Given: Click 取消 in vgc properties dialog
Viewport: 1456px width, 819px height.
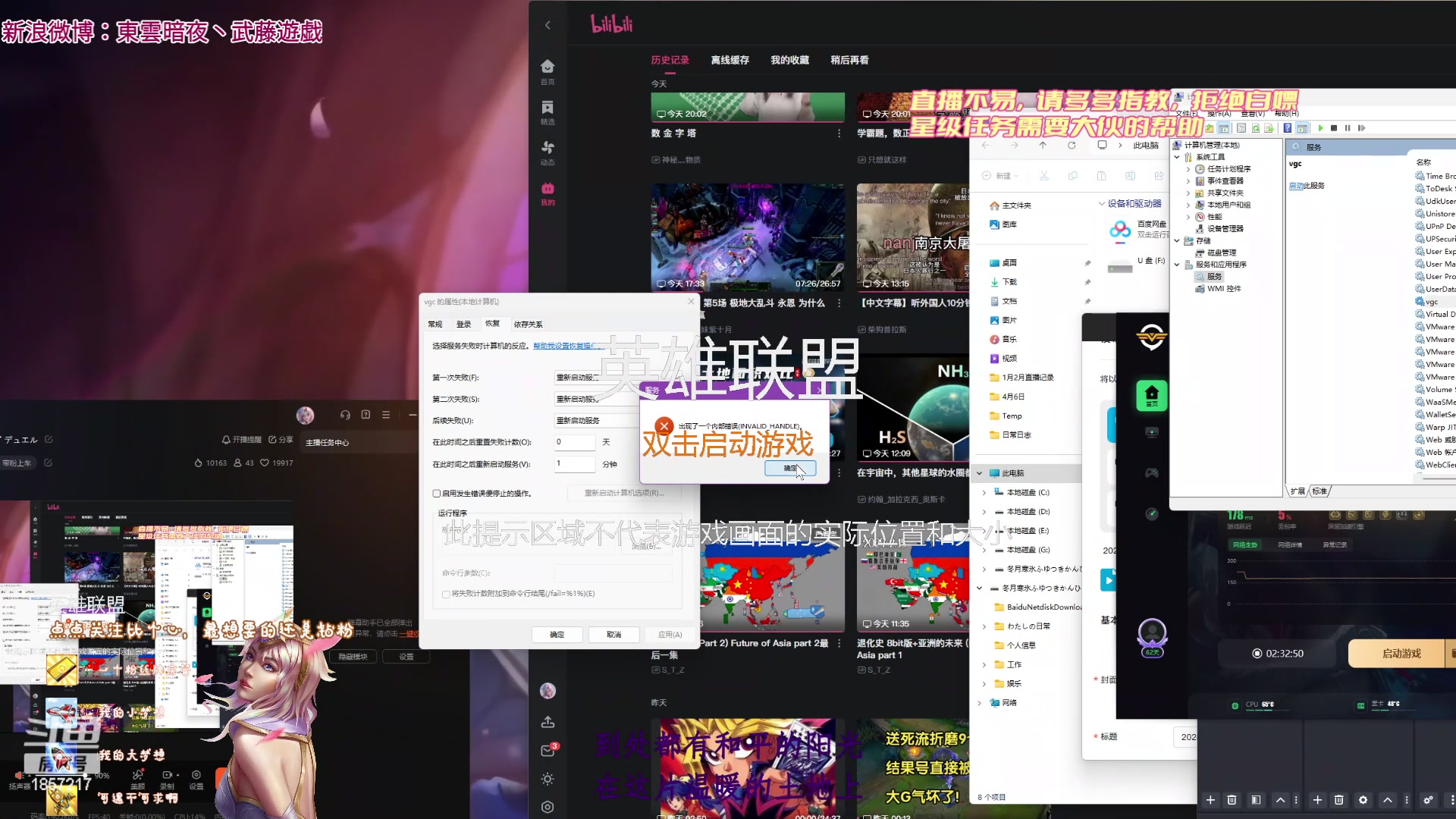Looking at the screenshot, I should pos(613,635).
